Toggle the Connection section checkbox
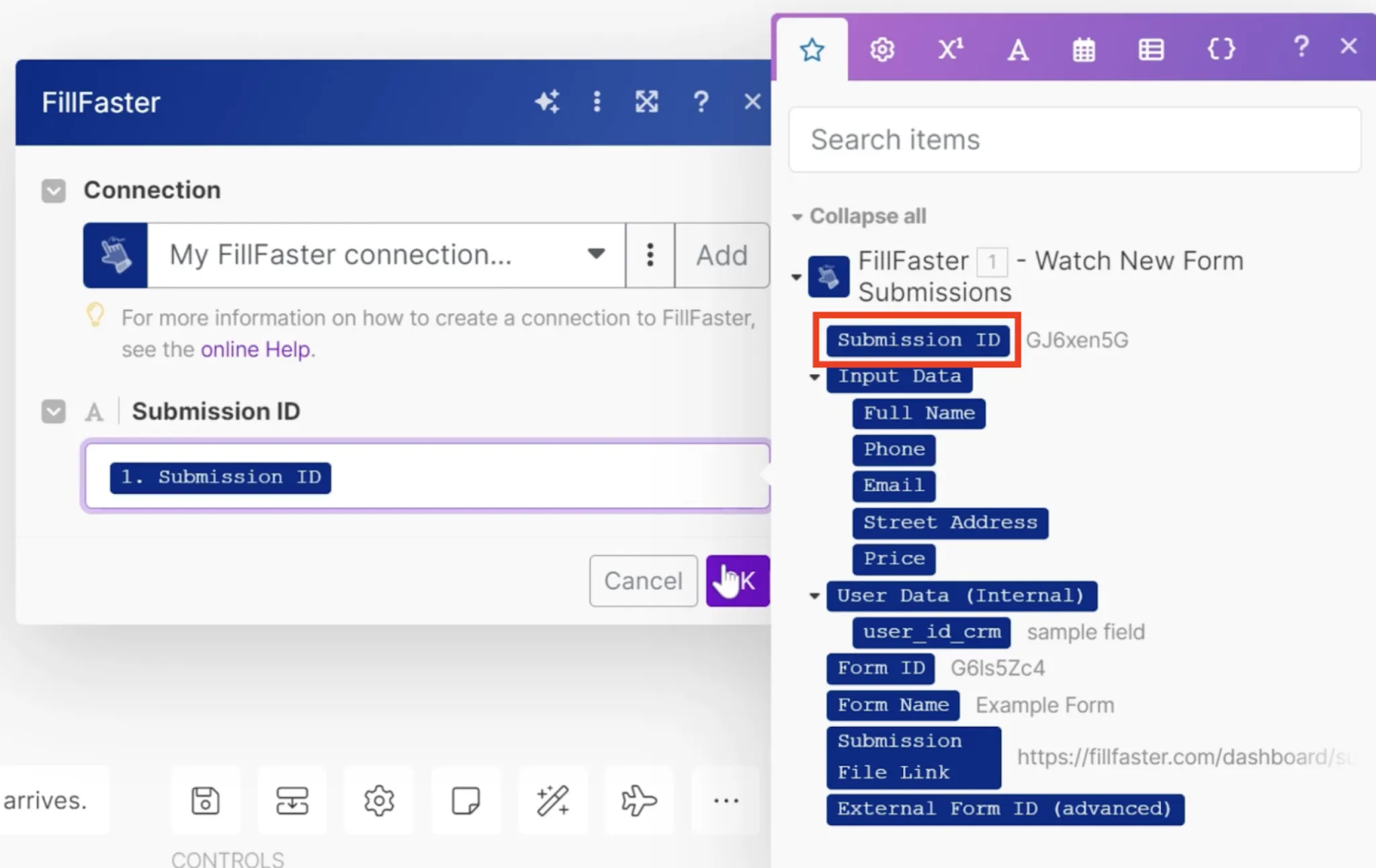Viewport: 1376px width, 868px height. [54, 191]
